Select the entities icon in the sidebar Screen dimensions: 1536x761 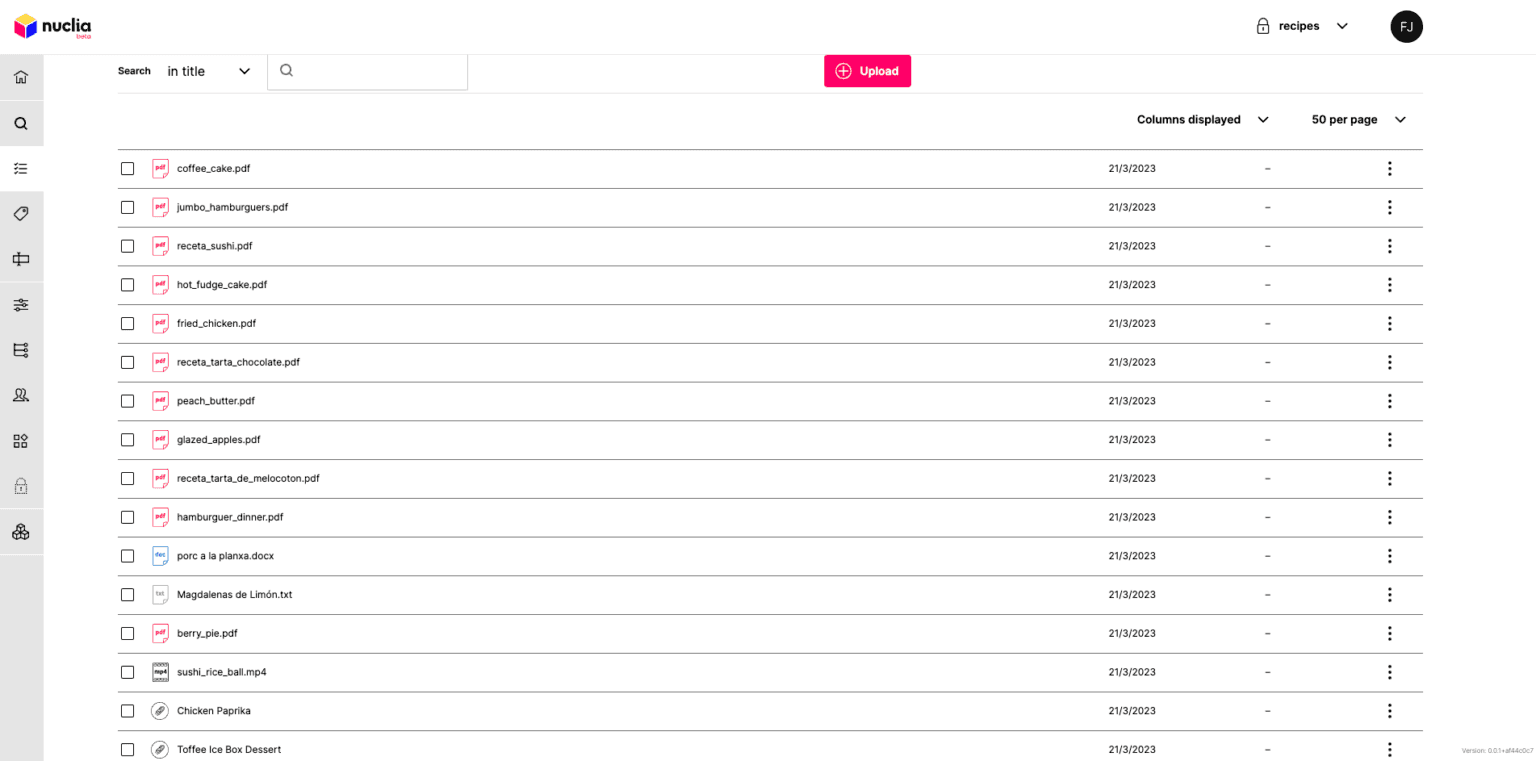click(x=21, y=258)
